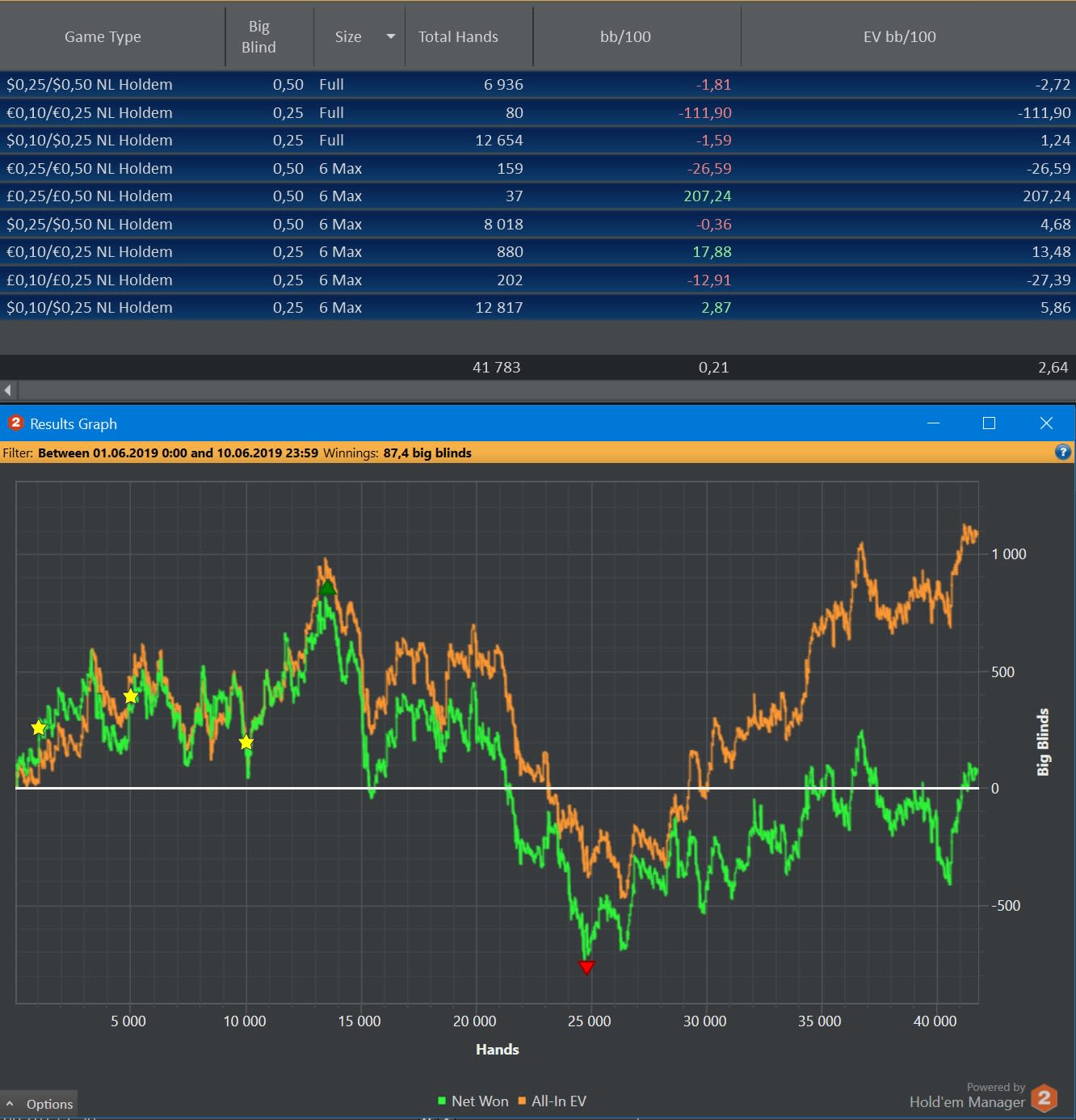Viewport: 1076px width, 1120px height.
Task: Click the 41 783 total hands summary
Action: [x=496, y=367]
